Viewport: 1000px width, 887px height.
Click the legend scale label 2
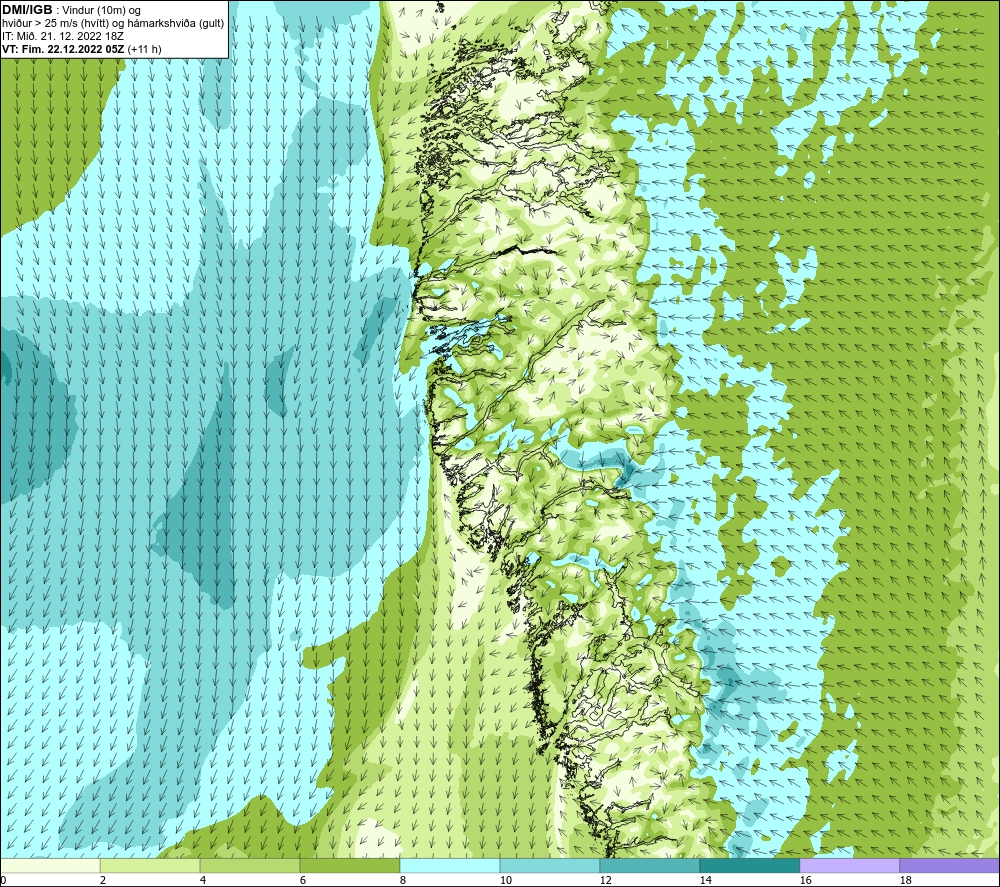click(103, 880)
